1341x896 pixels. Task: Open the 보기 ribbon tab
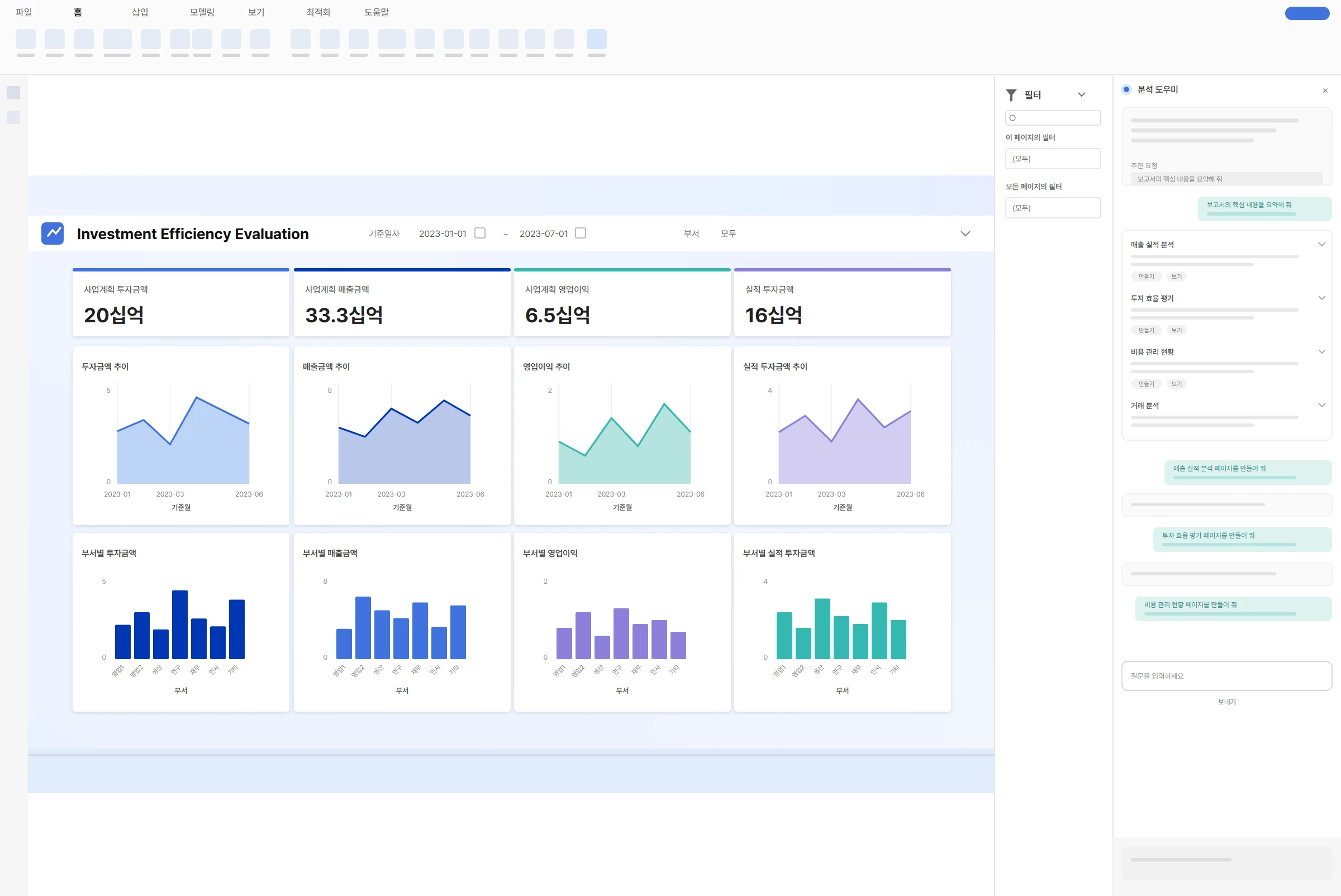click(x=256, y=12)
